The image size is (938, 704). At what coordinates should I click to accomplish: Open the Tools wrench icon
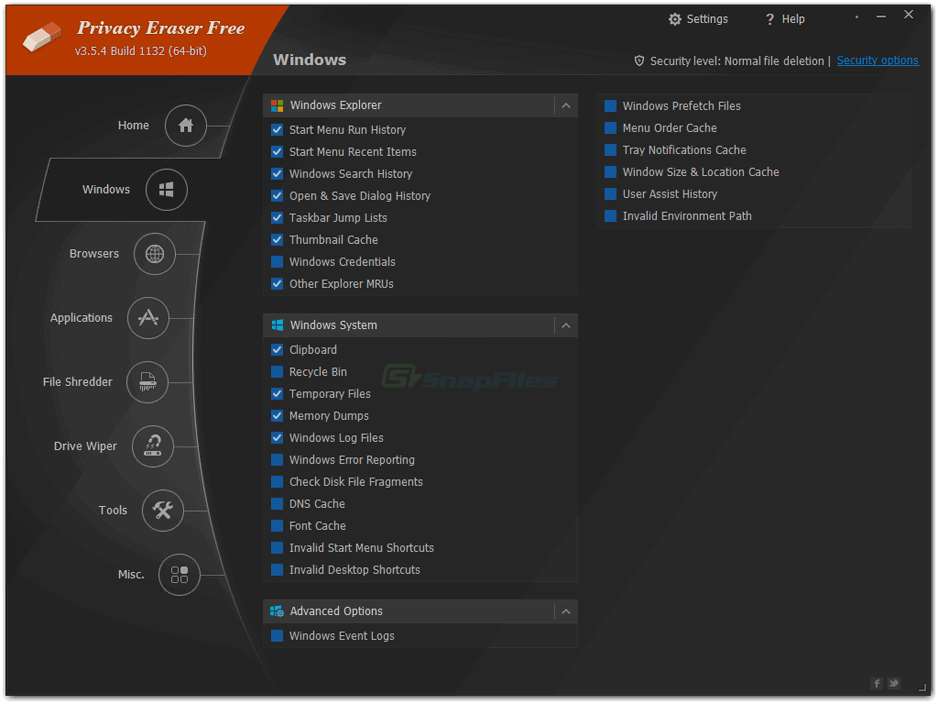pyautogui.click(x=162, y=510)
